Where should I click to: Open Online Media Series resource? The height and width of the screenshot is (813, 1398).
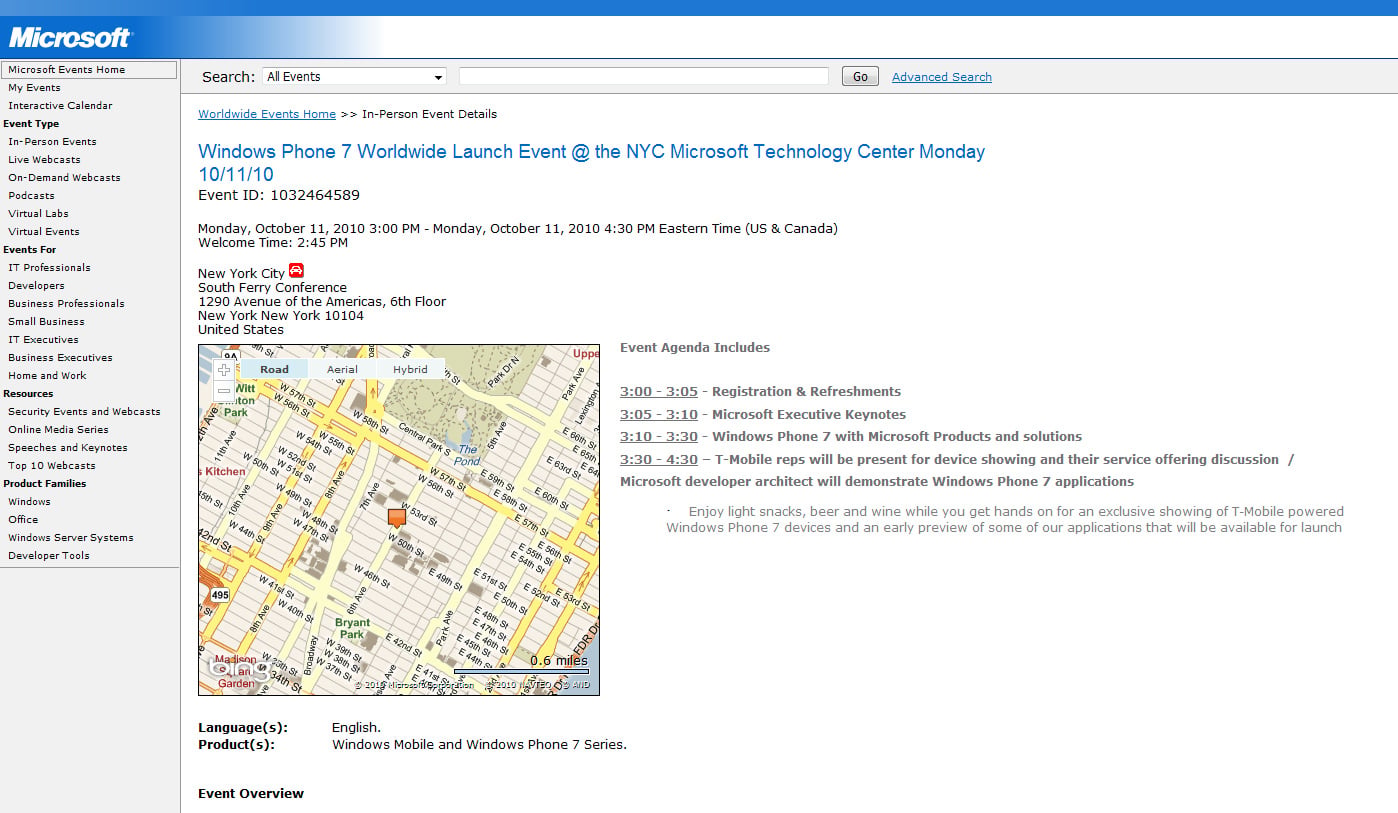point(58,430)
